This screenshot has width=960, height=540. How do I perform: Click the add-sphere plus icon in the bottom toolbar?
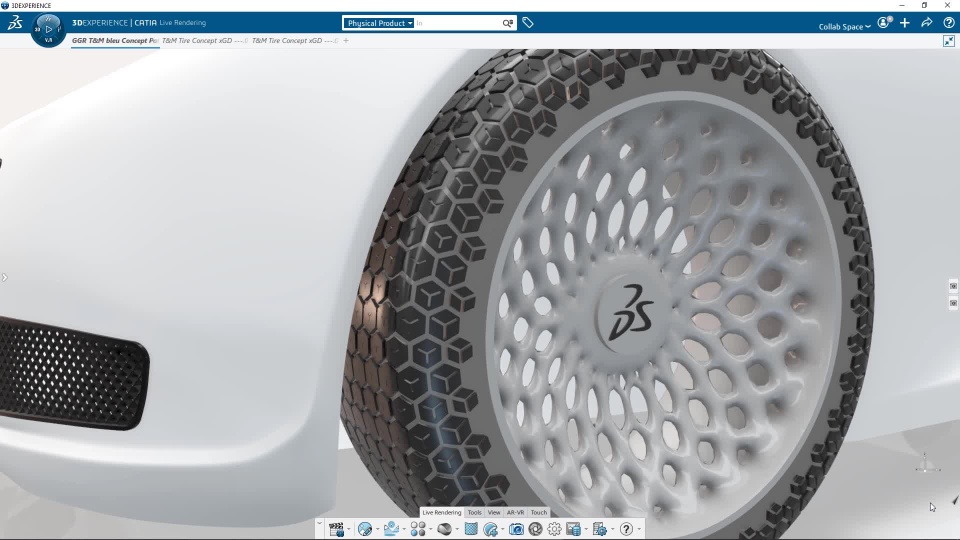pyautogui.click(x=490, y=529)
